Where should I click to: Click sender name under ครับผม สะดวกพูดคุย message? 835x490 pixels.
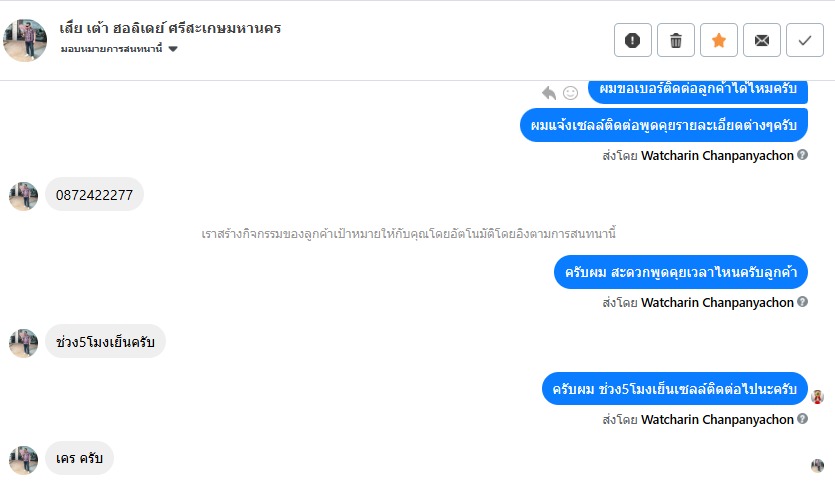tap(717, 302)
